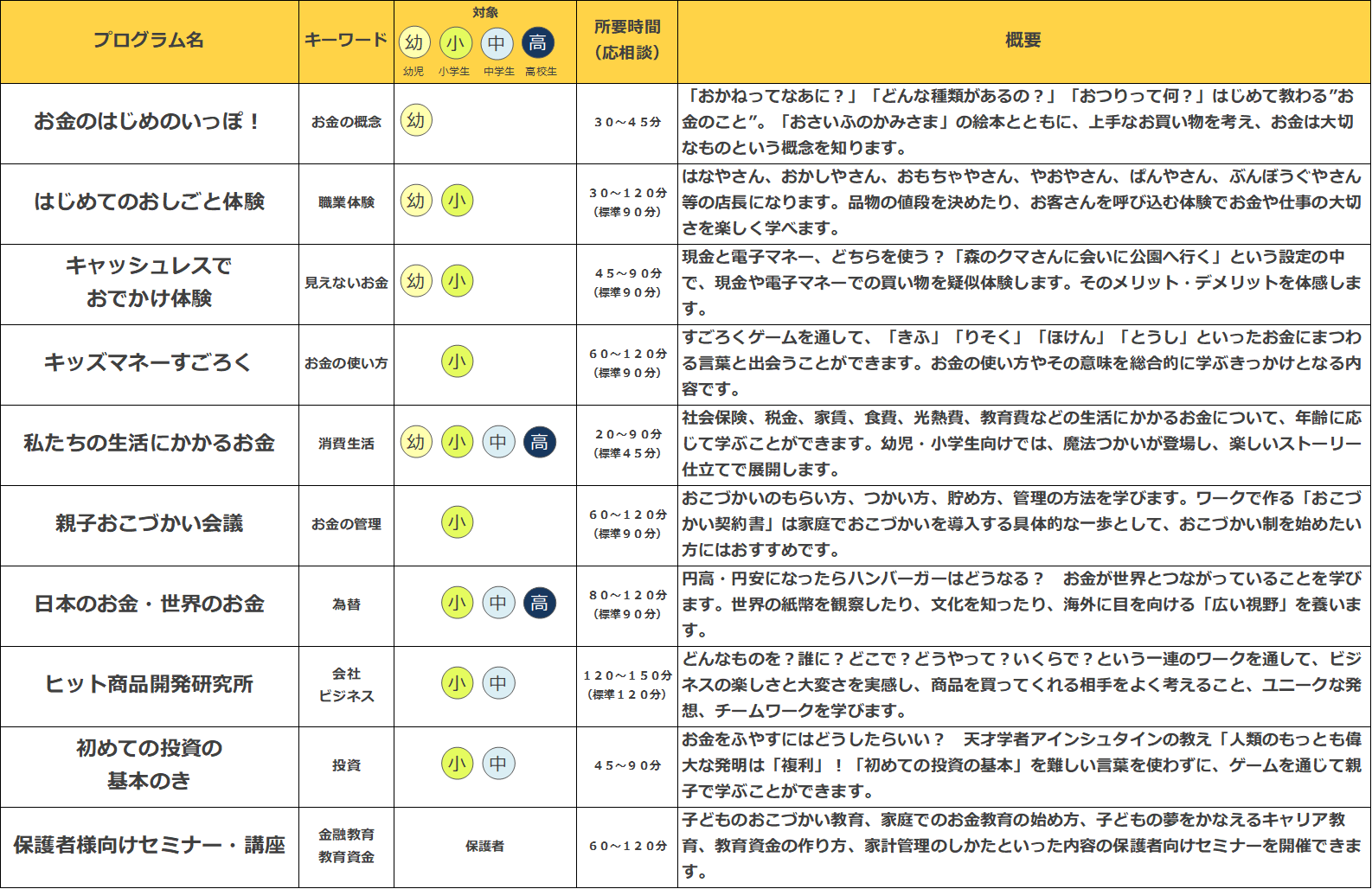Click keyword cell 金融教育 教育資金
Image resolution: width=1372 pixels, height=889 pixels.
pyautogui.click(x=346, y=846)
